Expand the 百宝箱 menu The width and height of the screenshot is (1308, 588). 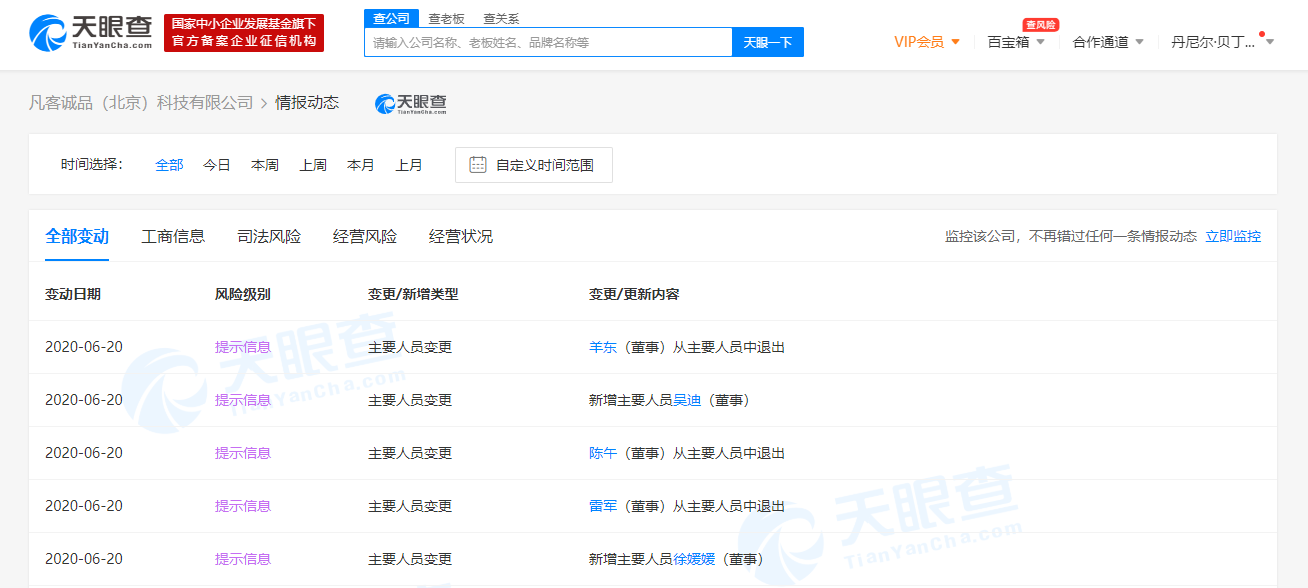(1016, 42)
